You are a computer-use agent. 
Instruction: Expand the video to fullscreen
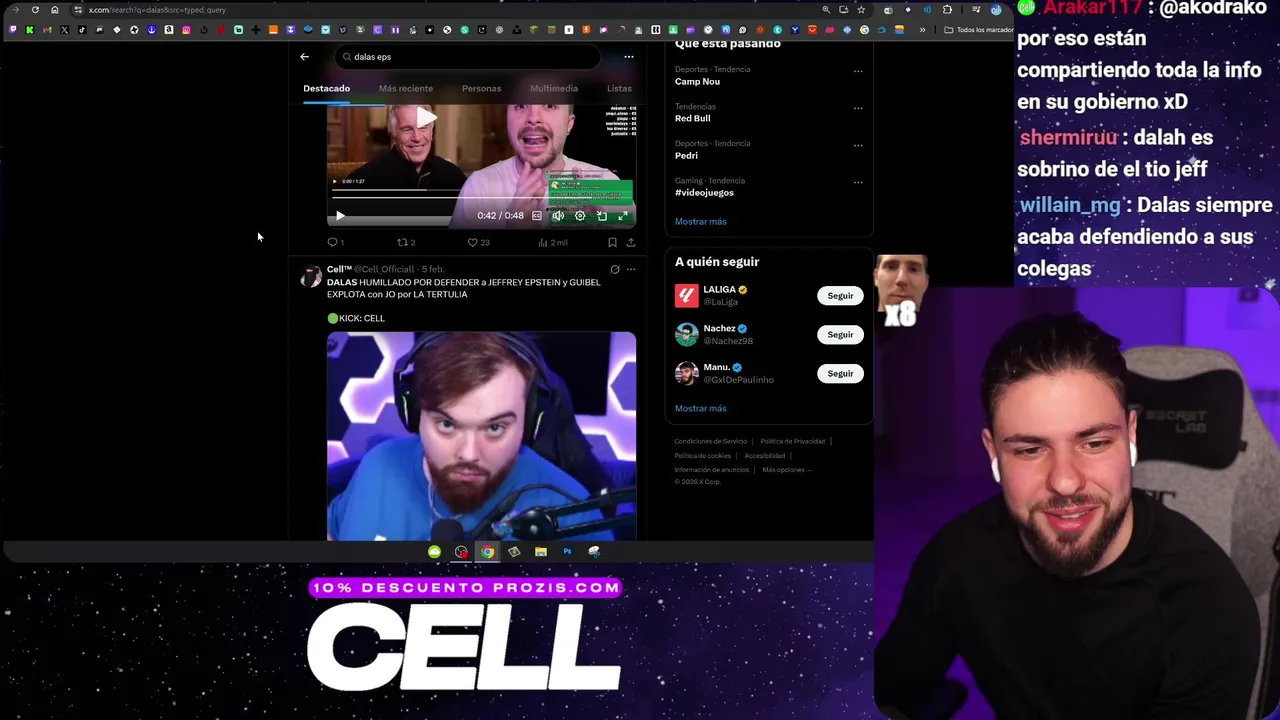click(x=623, y=216)
